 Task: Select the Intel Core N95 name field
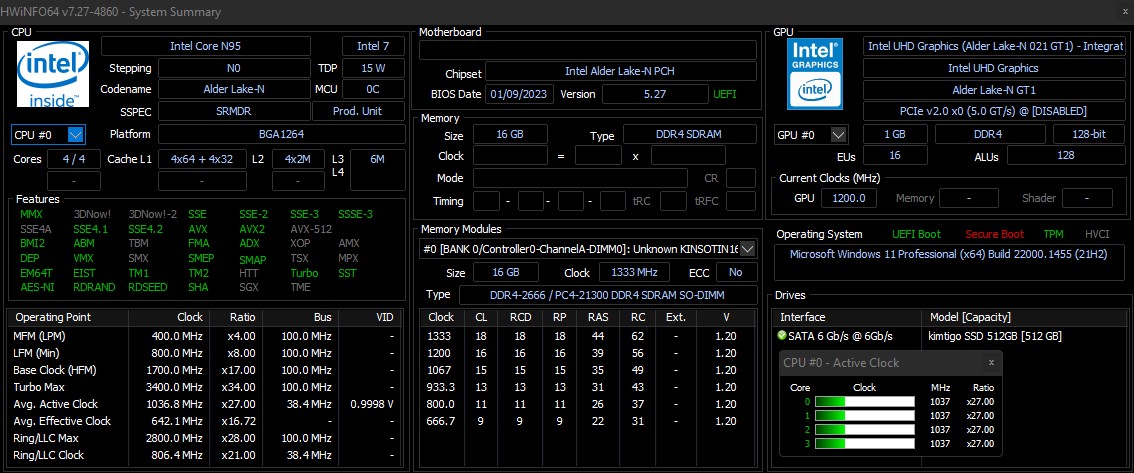[x=205, y=46]
